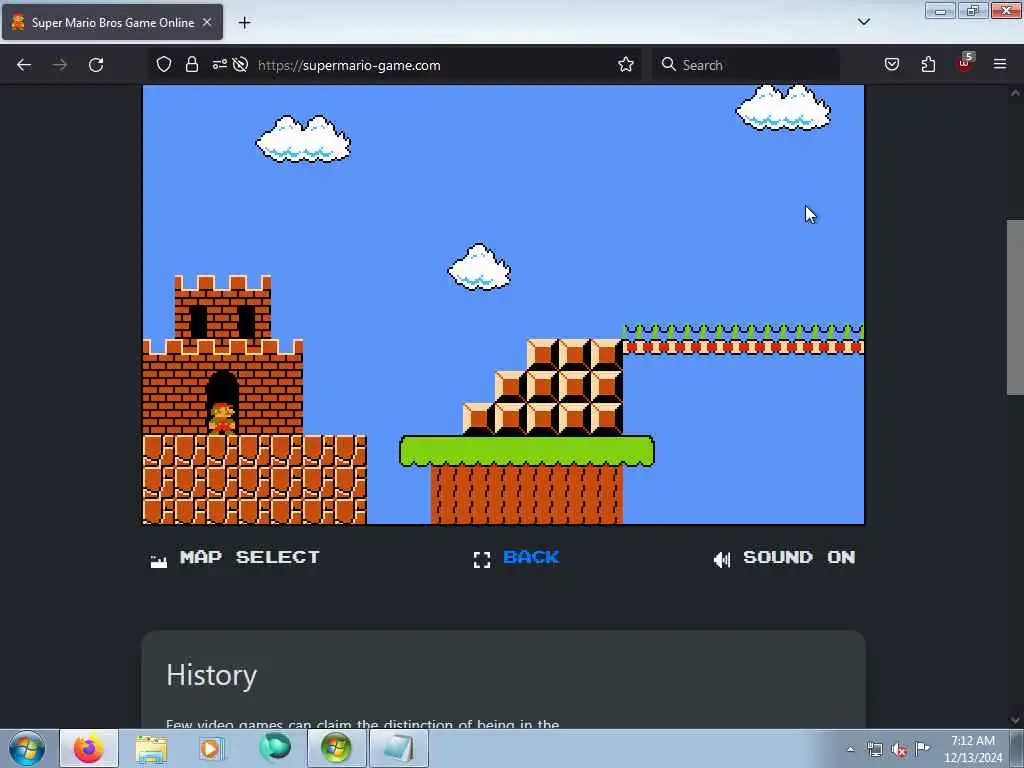Image resolution: width=1024 pixels, height=768 pixels.
Task: Open the Windows Start menu
Action: coord(27,748)
